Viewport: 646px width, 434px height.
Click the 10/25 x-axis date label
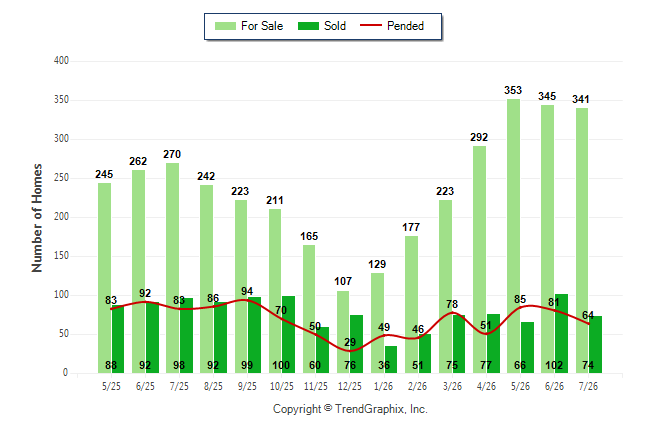[x=282, y=386]
